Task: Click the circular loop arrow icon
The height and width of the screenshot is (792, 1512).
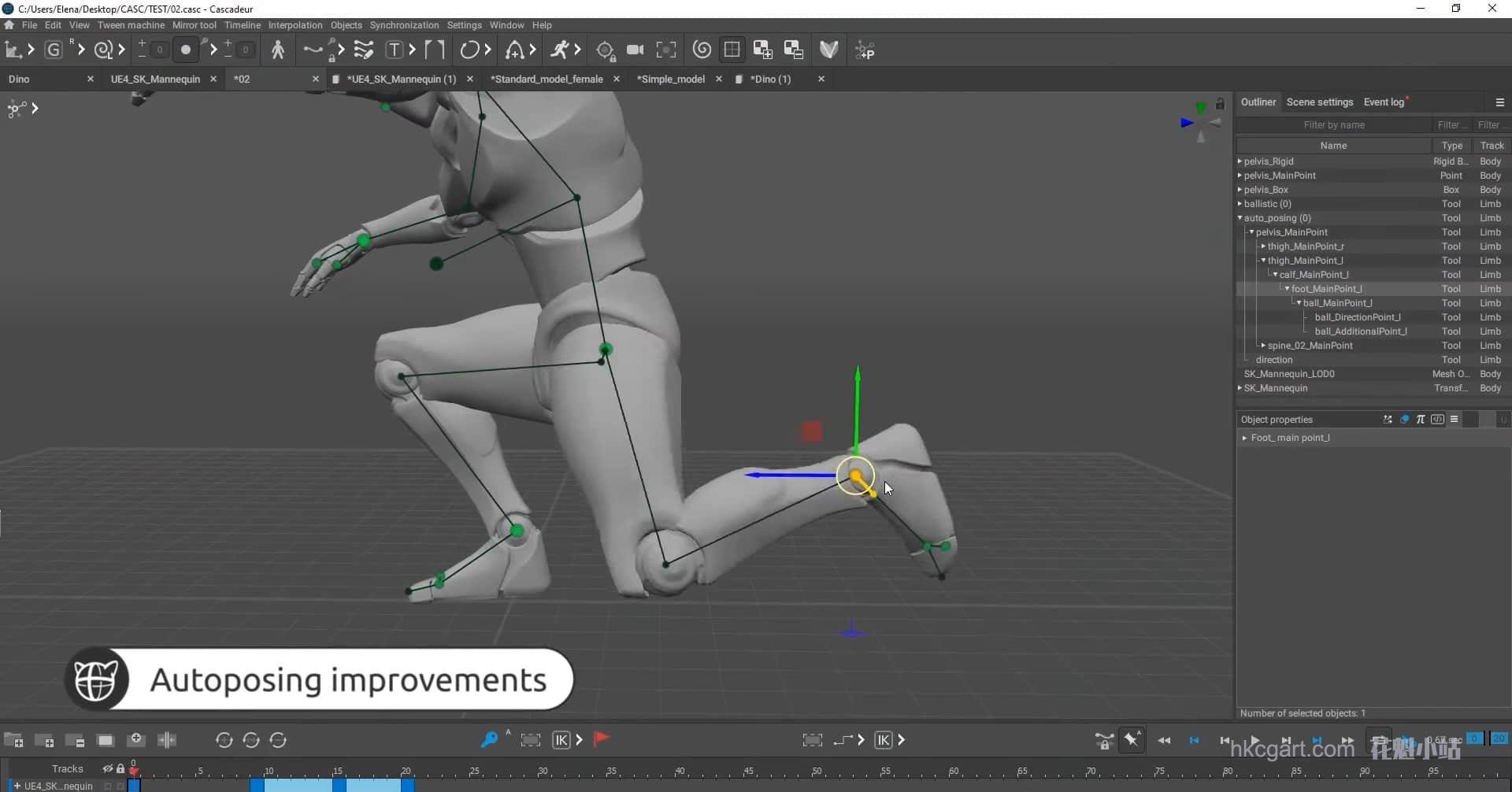Action: coord(469,50)
